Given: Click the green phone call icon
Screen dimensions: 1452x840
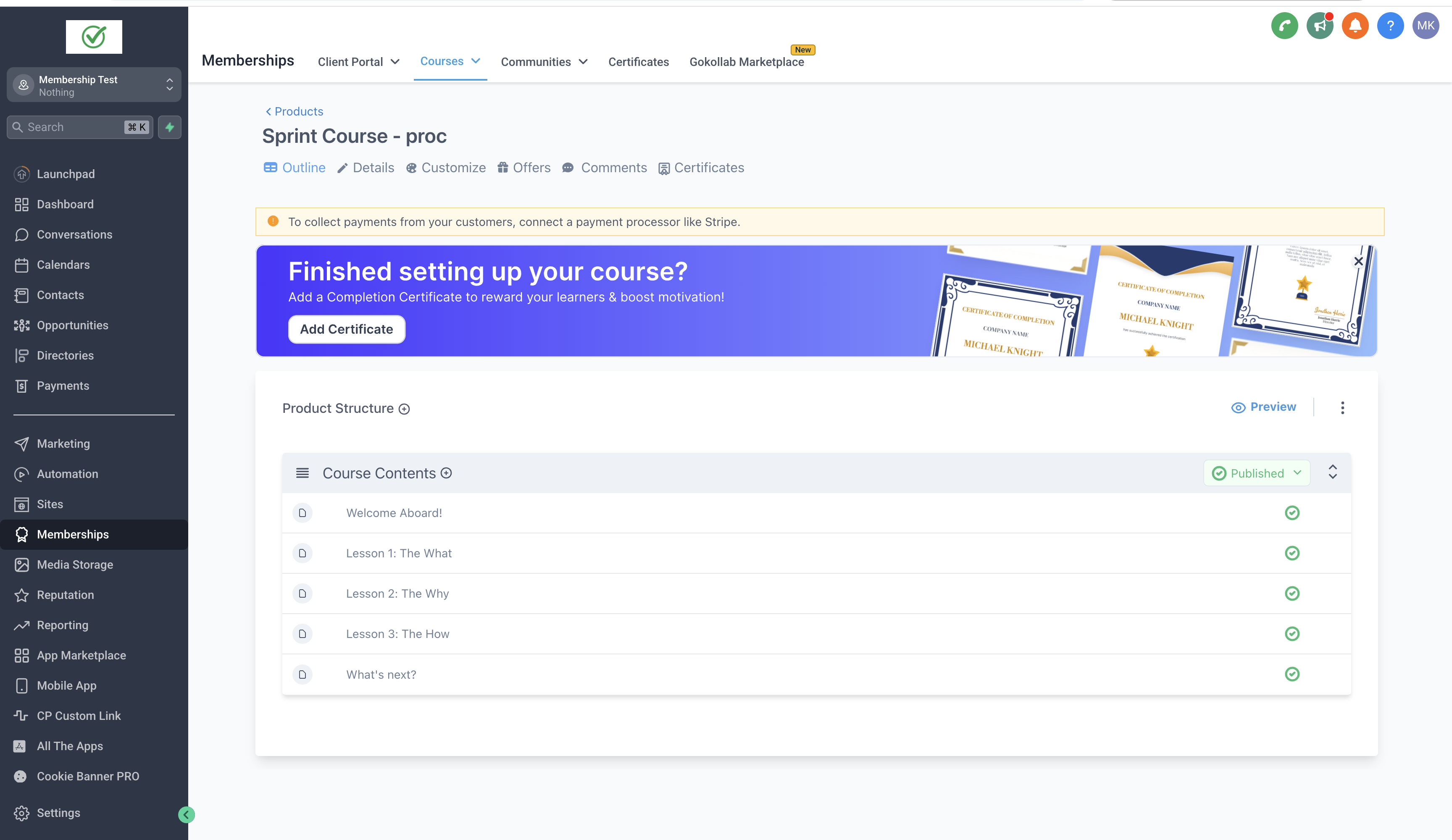Looking at the screenshot, I should 1284,26.
